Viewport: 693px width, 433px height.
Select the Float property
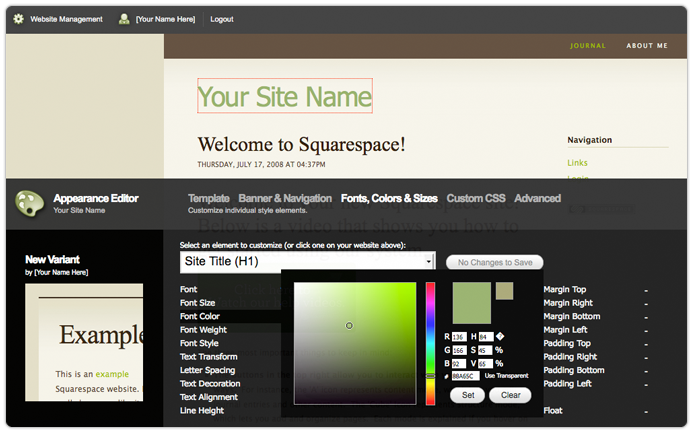coord(552,410)
